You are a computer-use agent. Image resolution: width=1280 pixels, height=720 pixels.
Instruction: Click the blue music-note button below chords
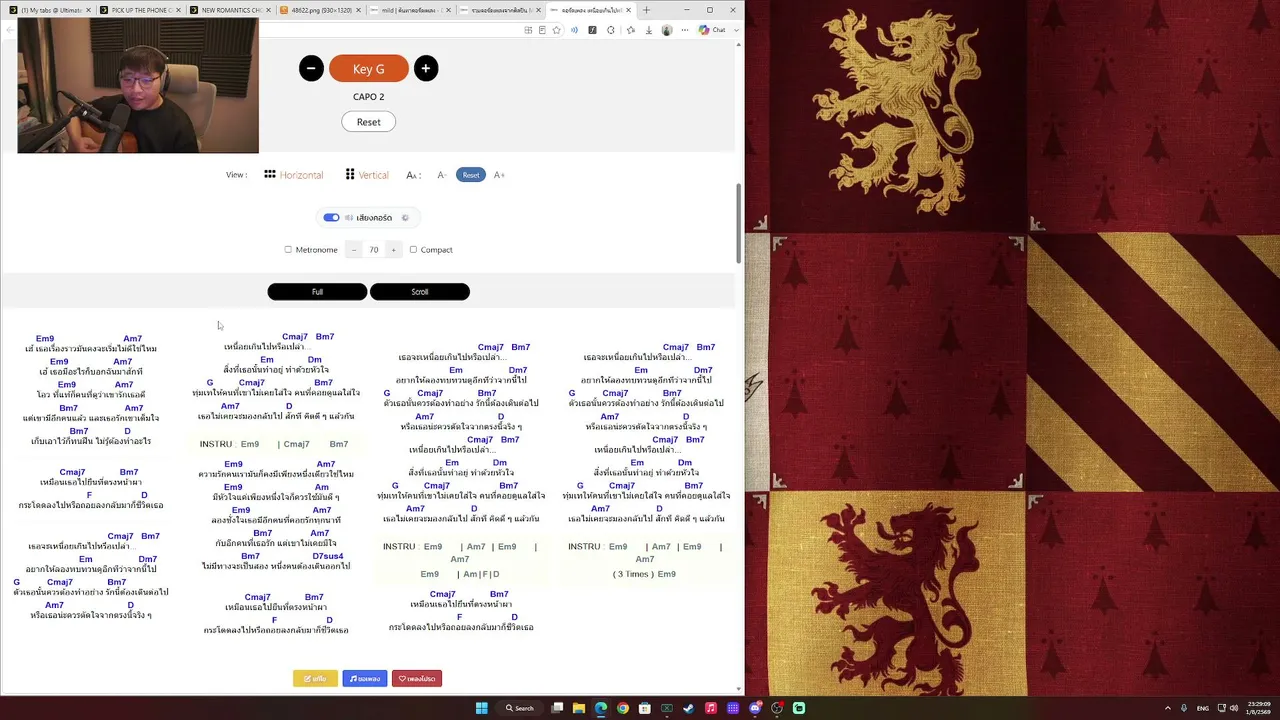point(365,679)
